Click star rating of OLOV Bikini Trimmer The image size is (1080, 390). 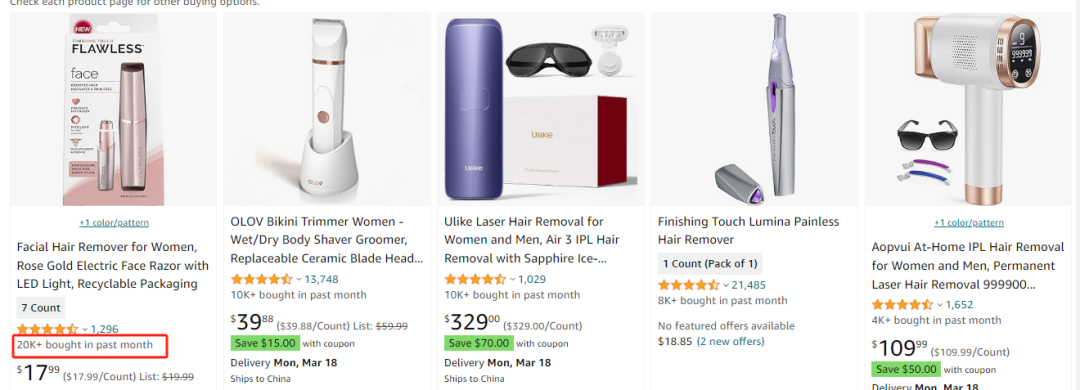coord(262,279)
